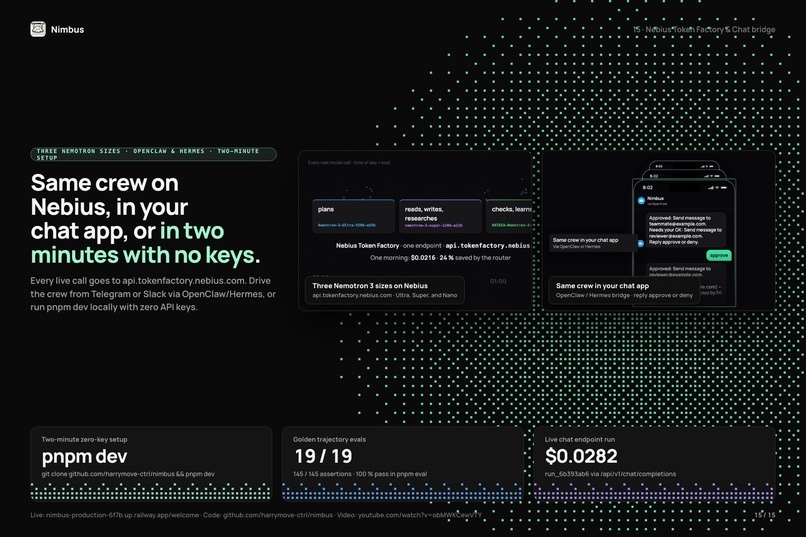Click "Every real model call" chart label
806x537 pixels.
[x=349, y=162]
